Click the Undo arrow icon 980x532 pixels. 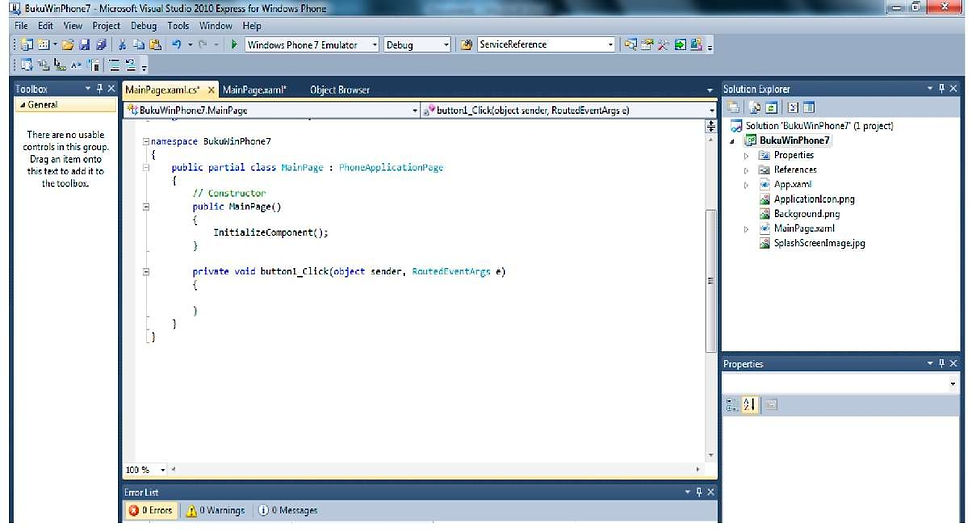(176, 45)
